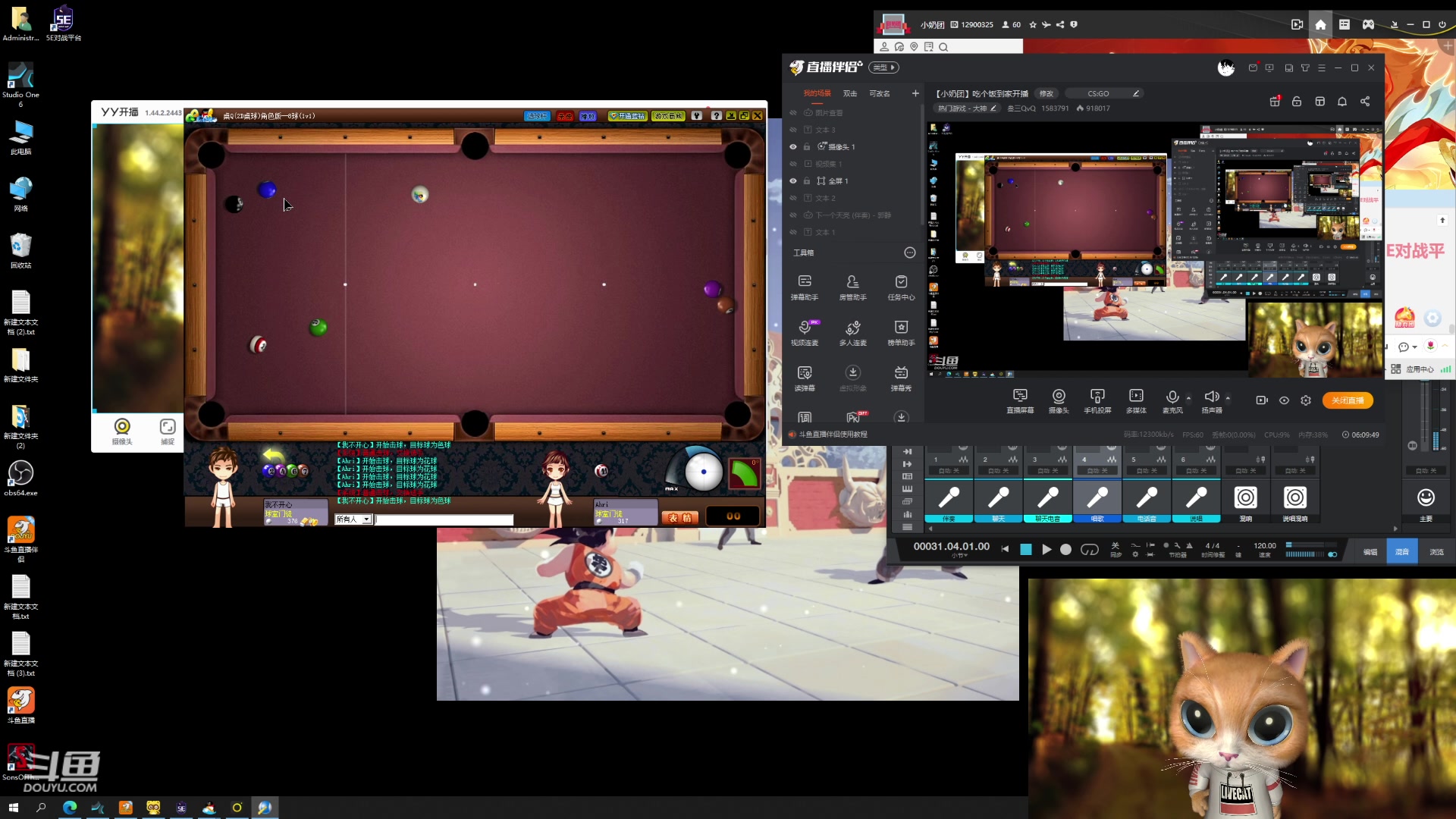Click the share icon in 直播伴侣
The height and width of the screenshot is (819, 1456).
click(1365, 102)
